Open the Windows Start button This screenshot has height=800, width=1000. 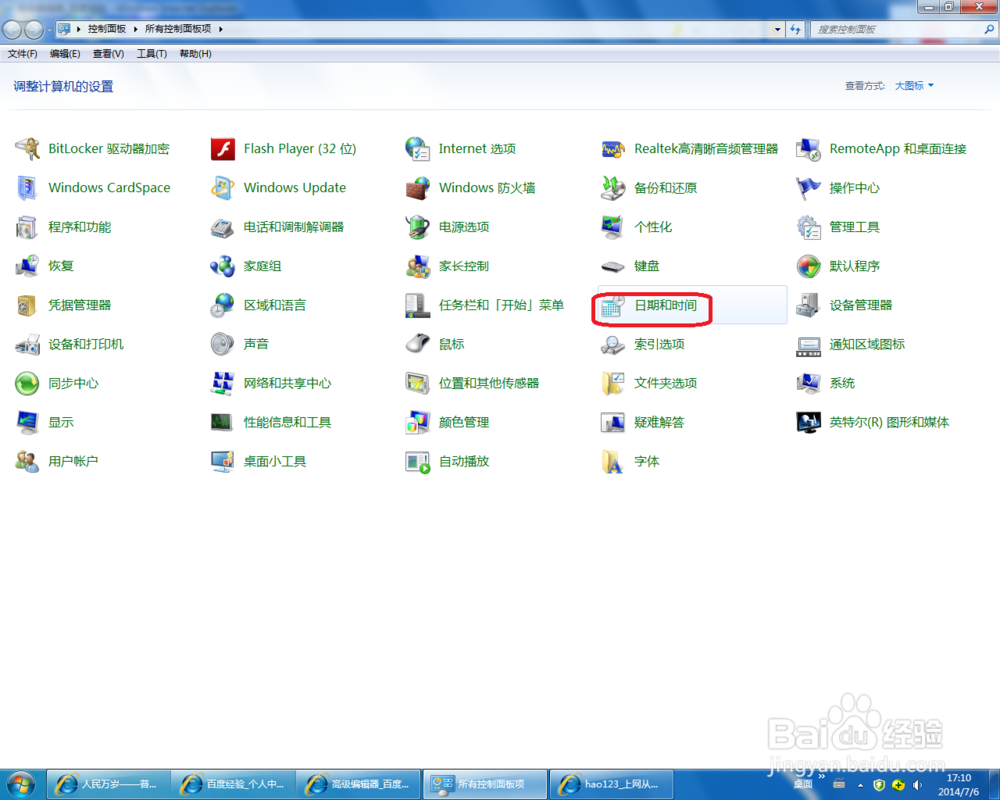coord(21,784)
